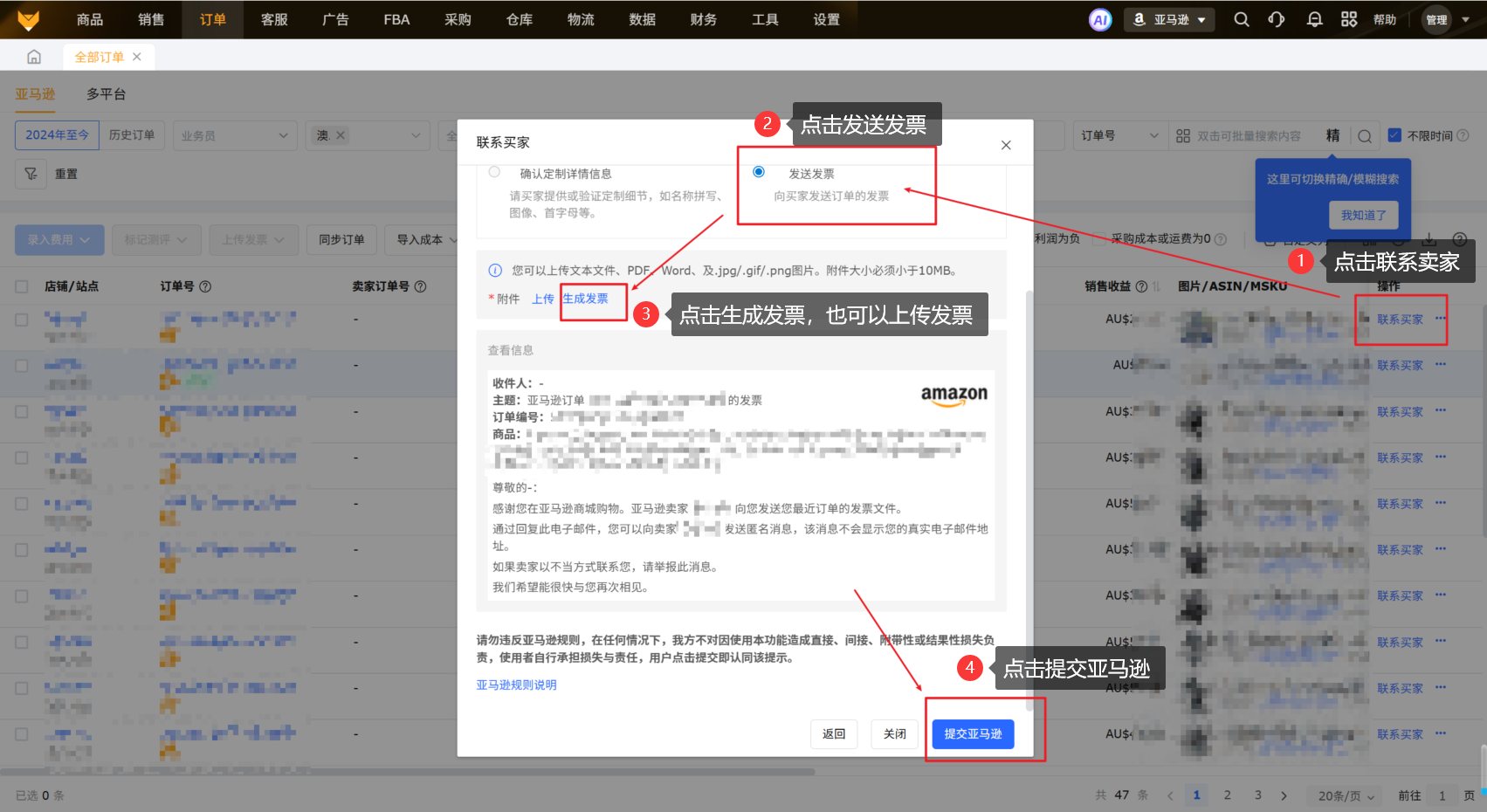Open the 订单 menu

tap(212, 19)
